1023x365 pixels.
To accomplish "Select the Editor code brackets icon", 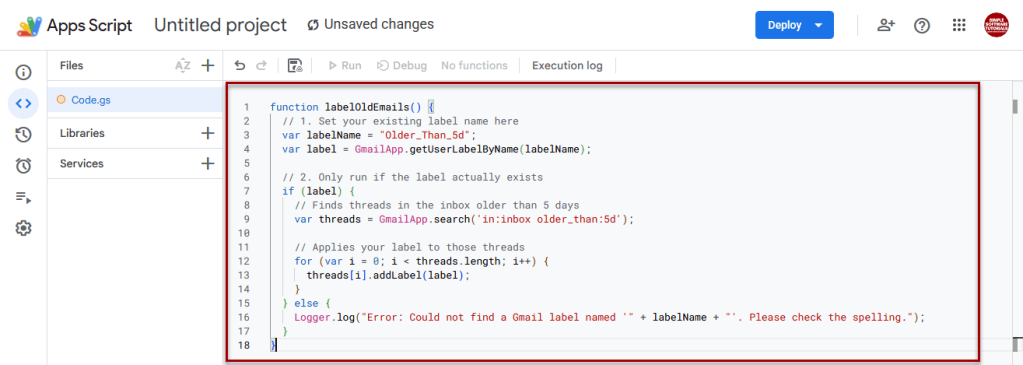I will (23, 103).
